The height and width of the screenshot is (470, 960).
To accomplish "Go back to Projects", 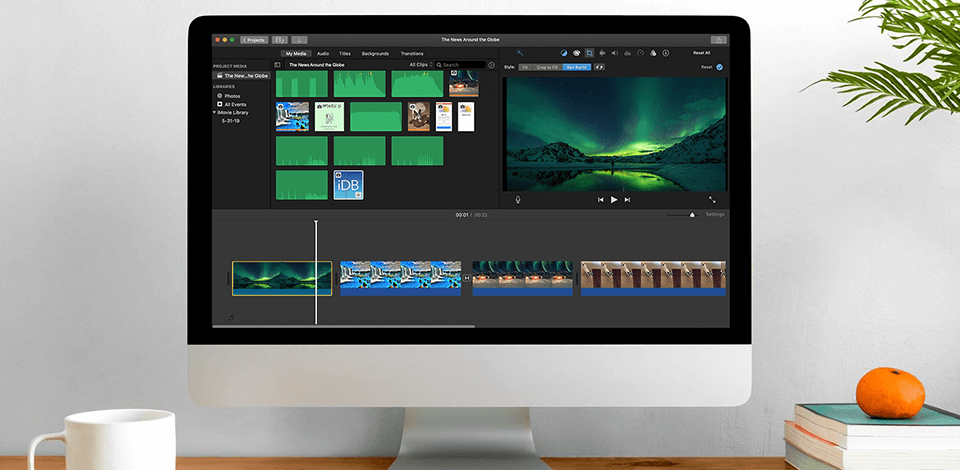I will pyautogui.click(x=254, y=40).
